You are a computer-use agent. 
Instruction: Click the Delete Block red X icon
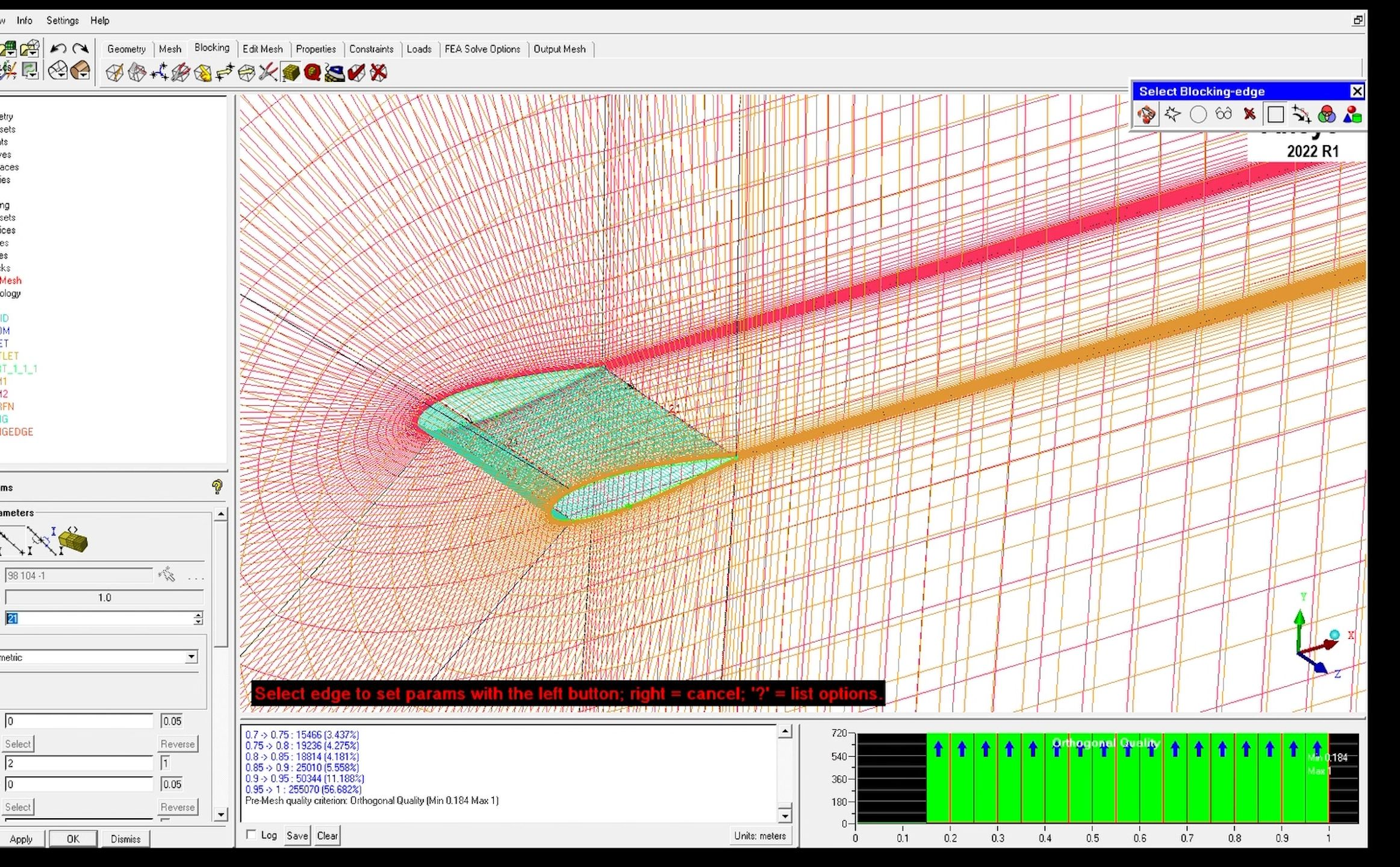pyautogui.click(x=378, y=73)
